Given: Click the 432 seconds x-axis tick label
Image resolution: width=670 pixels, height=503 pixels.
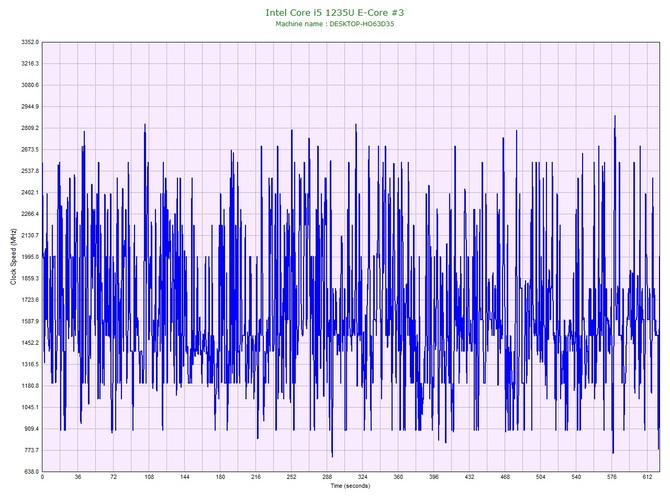Looking at the screenshot, I should pos(469,477).
